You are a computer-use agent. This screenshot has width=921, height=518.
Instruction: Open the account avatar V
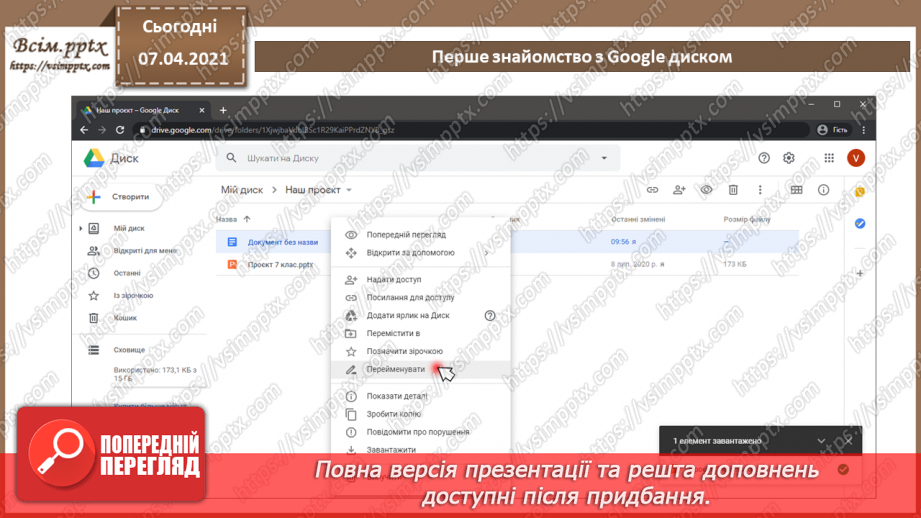coord(855,158)
